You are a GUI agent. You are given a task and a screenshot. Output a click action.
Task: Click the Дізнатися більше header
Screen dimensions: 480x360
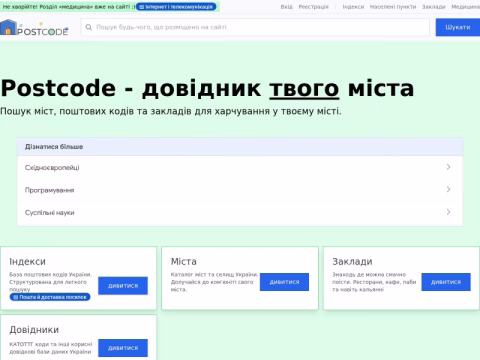pyautogui.click(x=240, y=147)
